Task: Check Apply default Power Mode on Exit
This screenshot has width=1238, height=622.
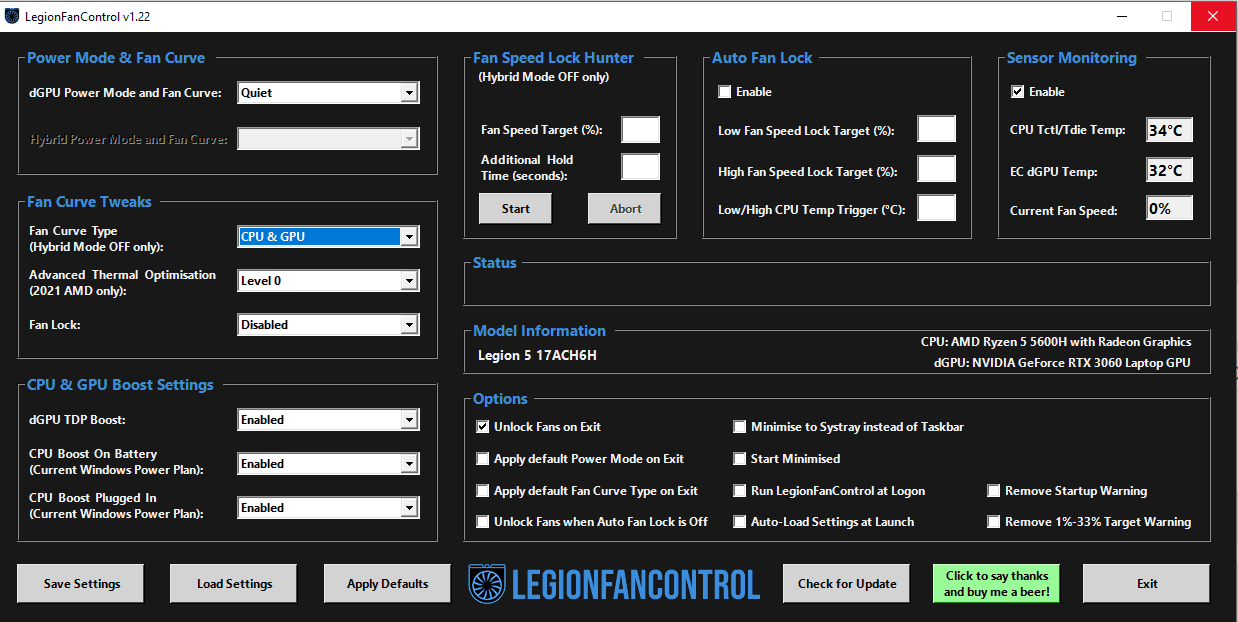Action: (484, 459)
